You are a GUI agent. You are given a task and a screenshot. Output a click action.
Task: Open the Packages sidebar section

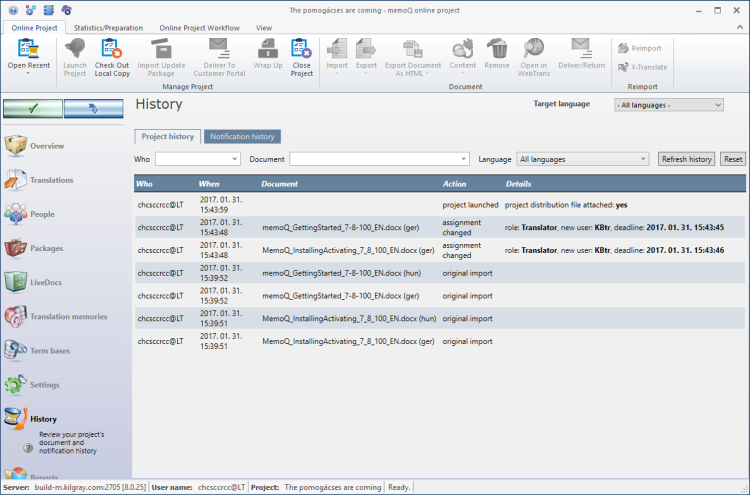pos(47,248)
